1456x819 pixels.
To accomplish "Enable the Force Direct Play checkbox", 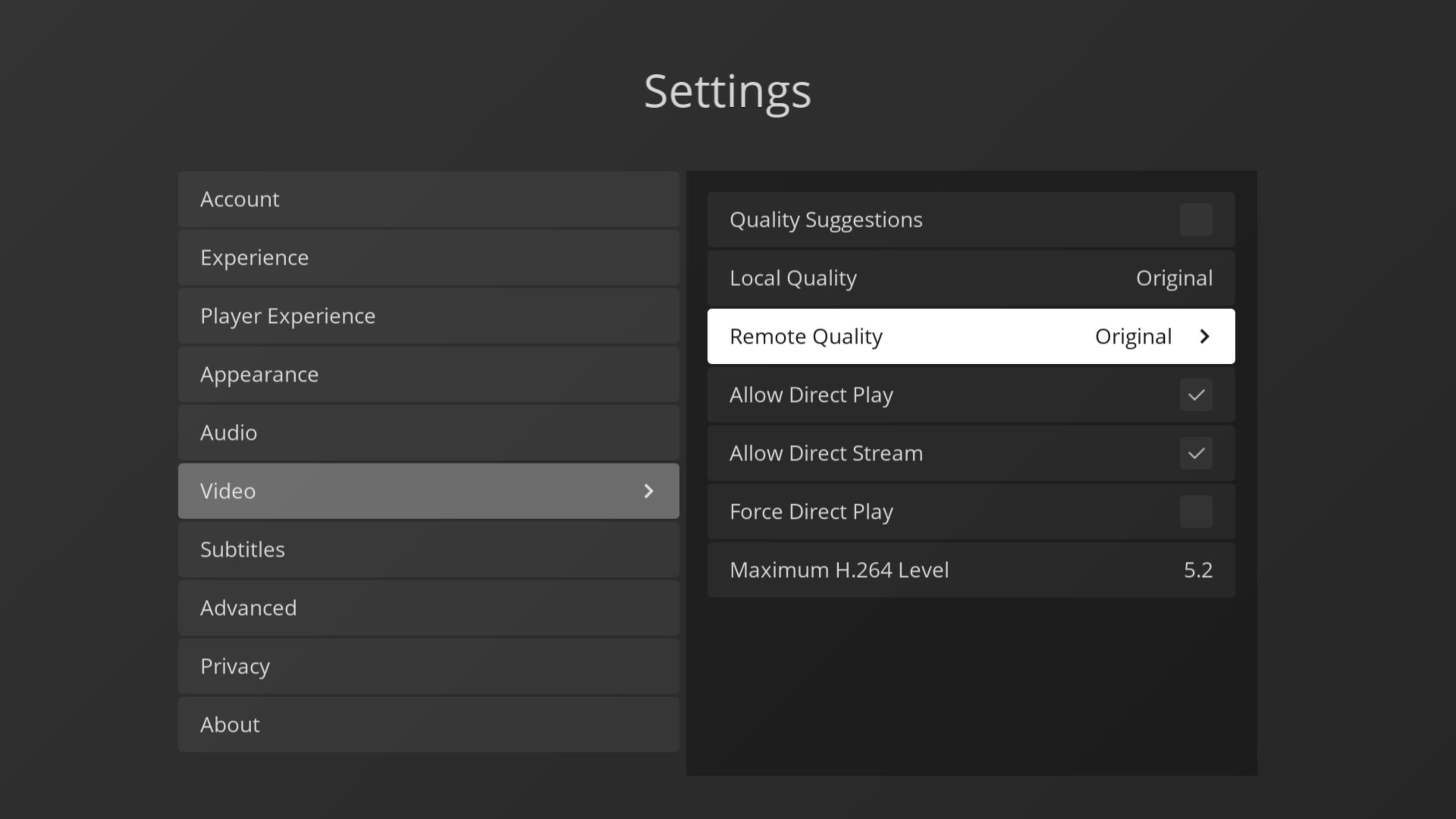I will coord(1196,511).
